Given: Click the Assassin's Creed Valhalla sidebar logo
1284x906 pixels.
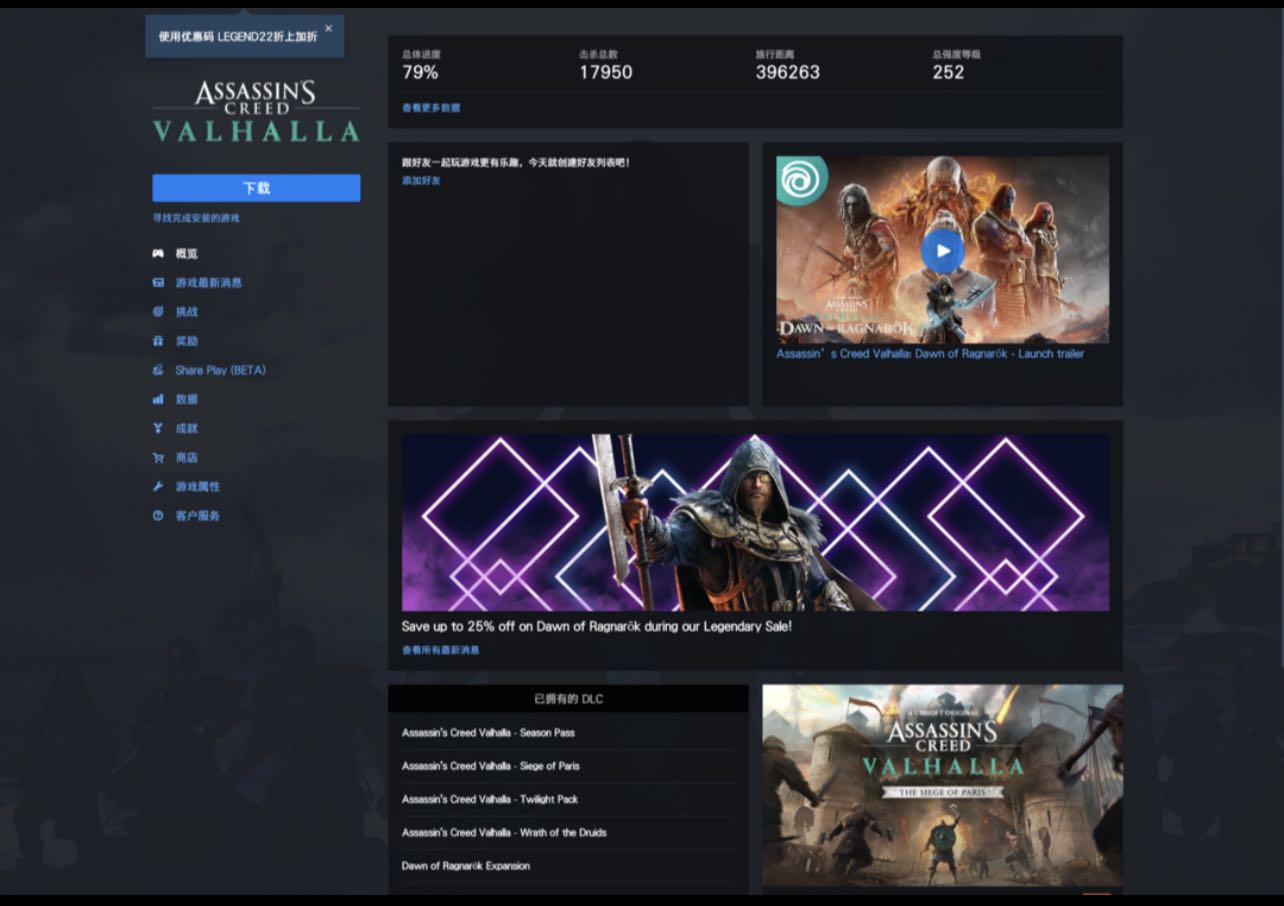Looking at the screenshot, I should (256, 111).
